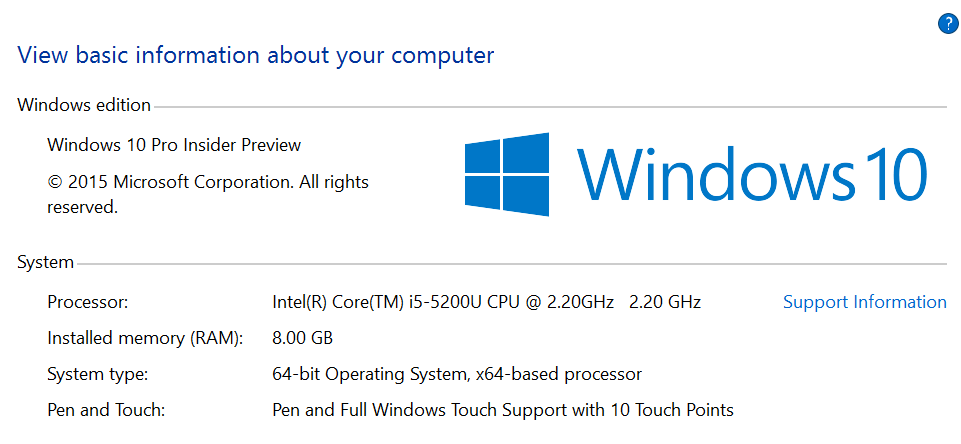
Task: Click the System type label
Action: click(98, 374)
